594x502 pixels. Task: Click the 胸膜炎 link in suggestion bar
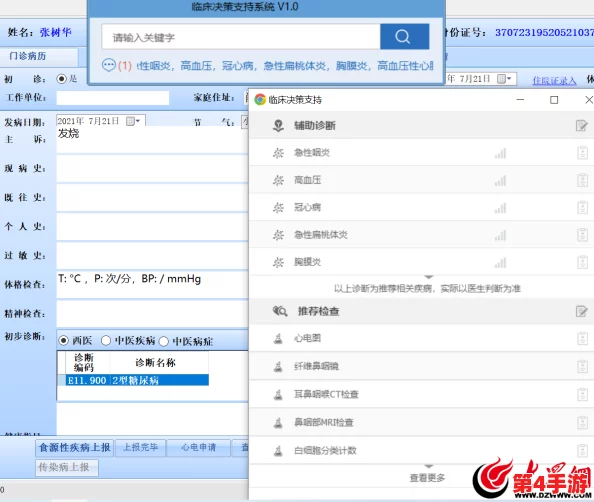pos(351,66)
